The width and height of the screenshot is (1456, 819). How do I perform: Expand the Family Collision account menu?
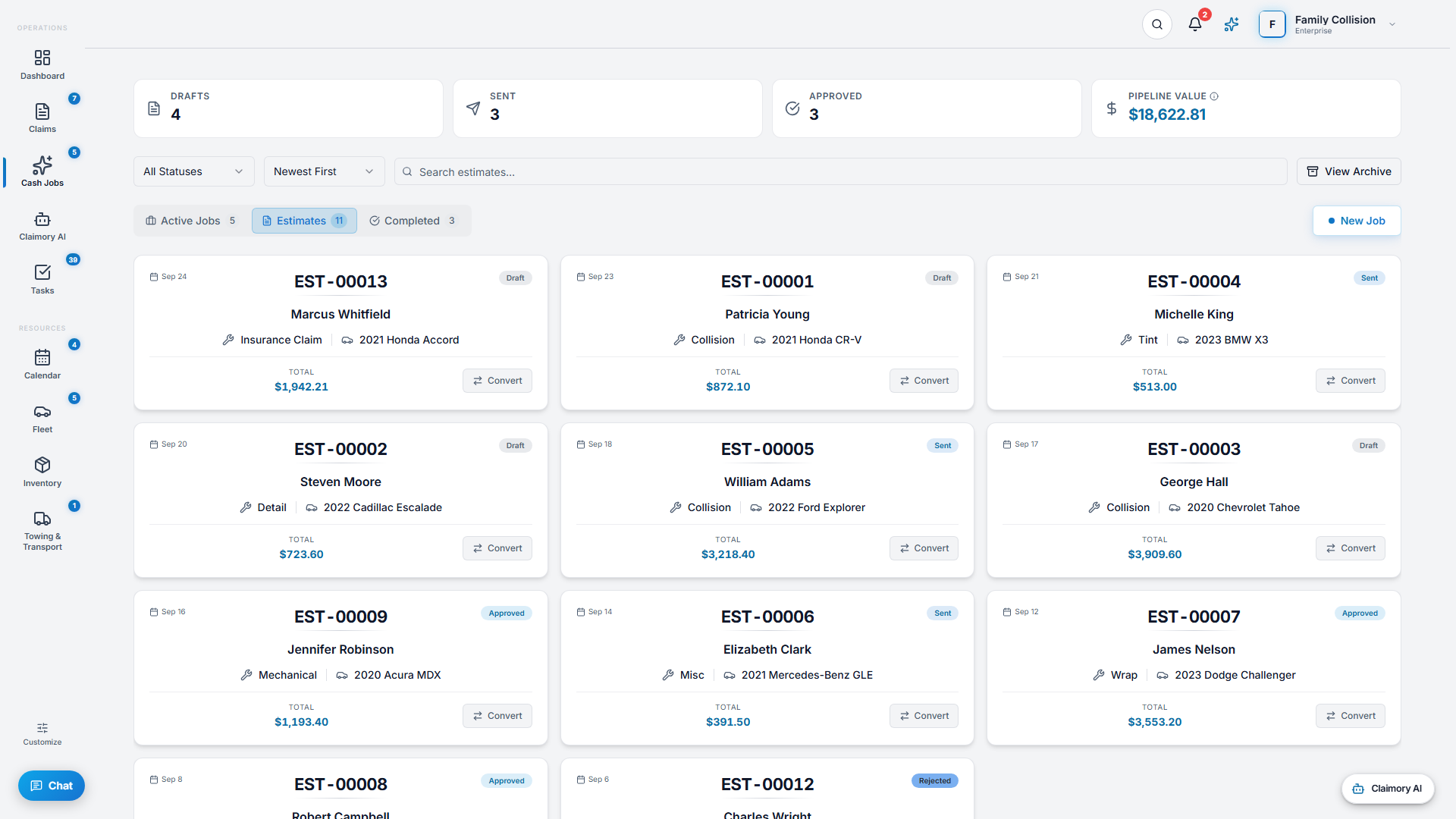[1327, 24]
